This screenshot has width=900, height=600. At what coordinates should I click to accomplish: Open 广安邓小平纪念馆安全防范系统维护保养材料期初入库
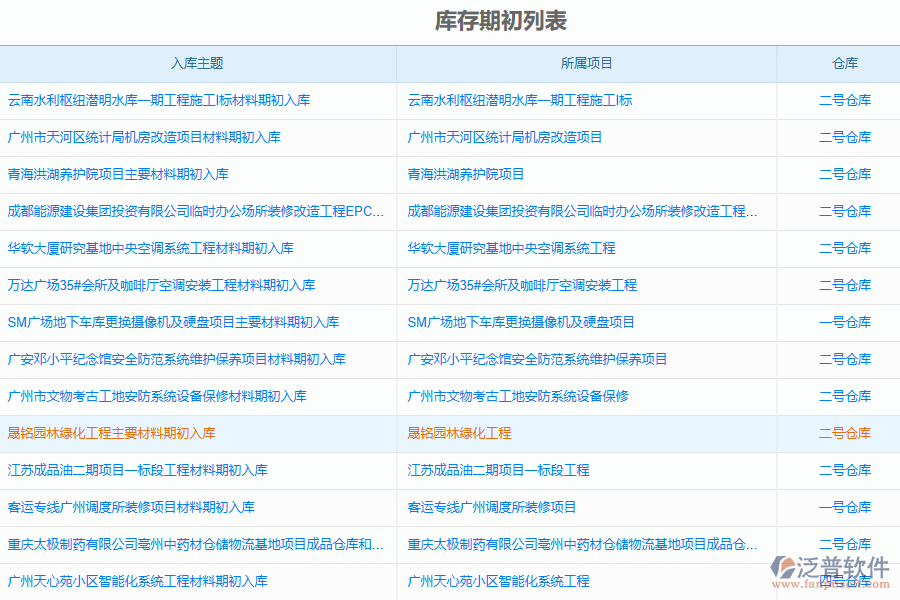(x=180, y=359)
